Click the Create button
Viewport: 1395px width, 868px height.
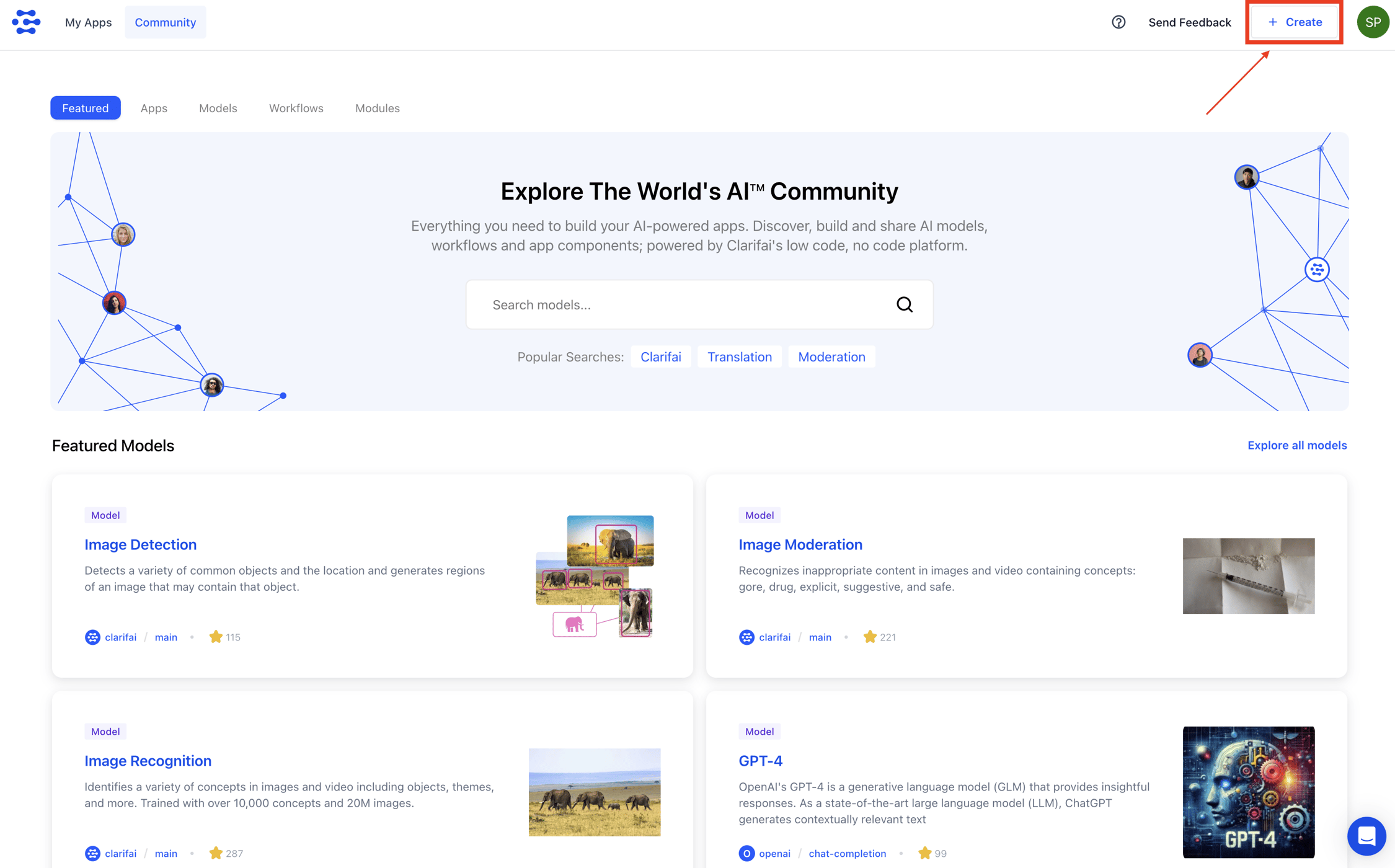coord(1295,22)
